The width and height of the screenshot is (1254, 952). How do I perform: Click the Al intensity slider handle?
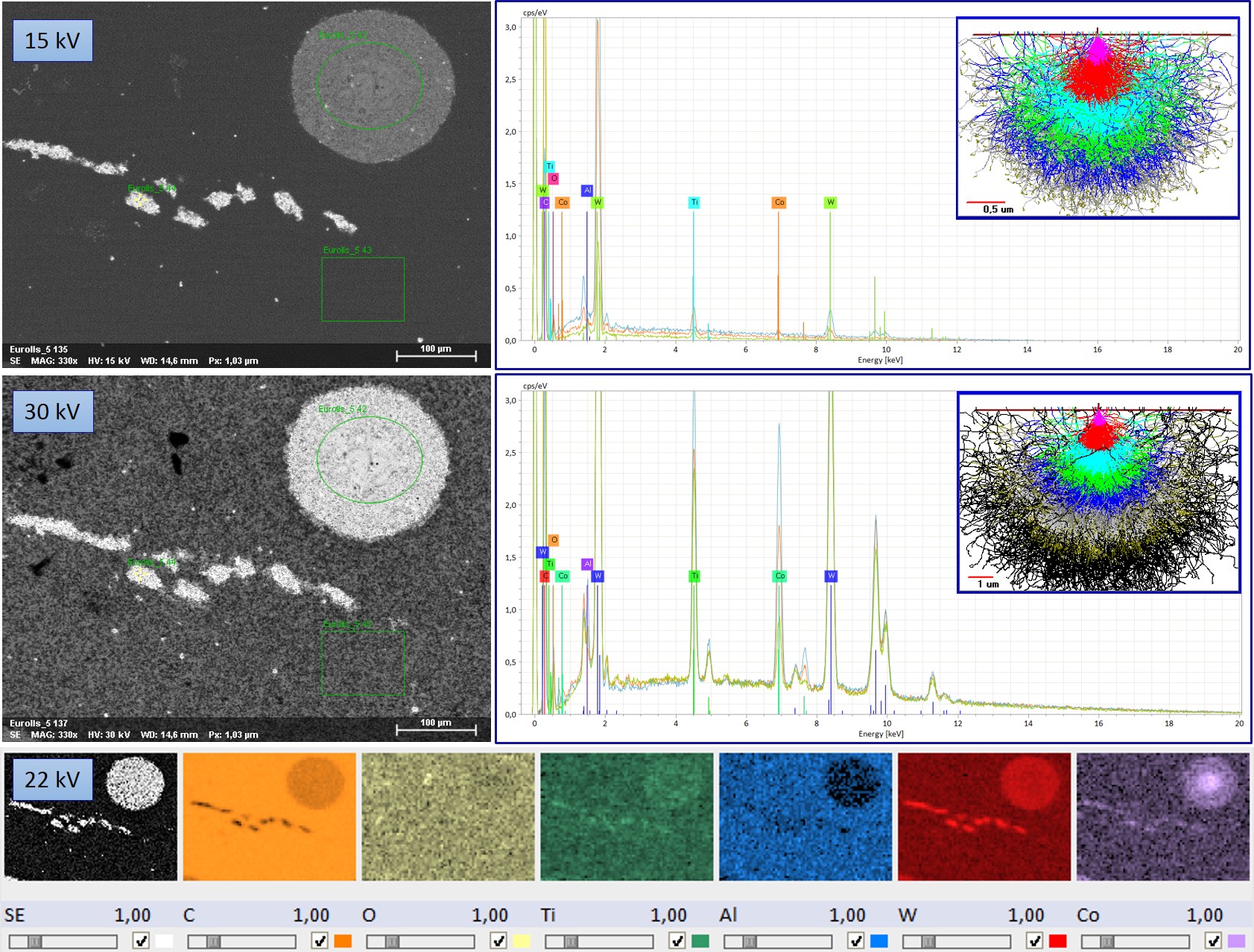(x=750, y=942)
